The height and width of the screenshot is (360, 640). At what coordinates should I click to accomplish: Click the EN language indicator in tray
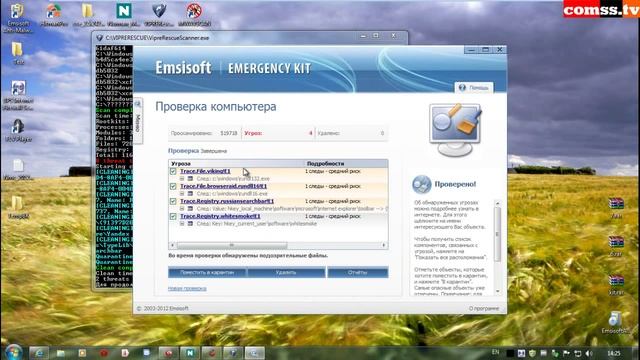[495, 352]
